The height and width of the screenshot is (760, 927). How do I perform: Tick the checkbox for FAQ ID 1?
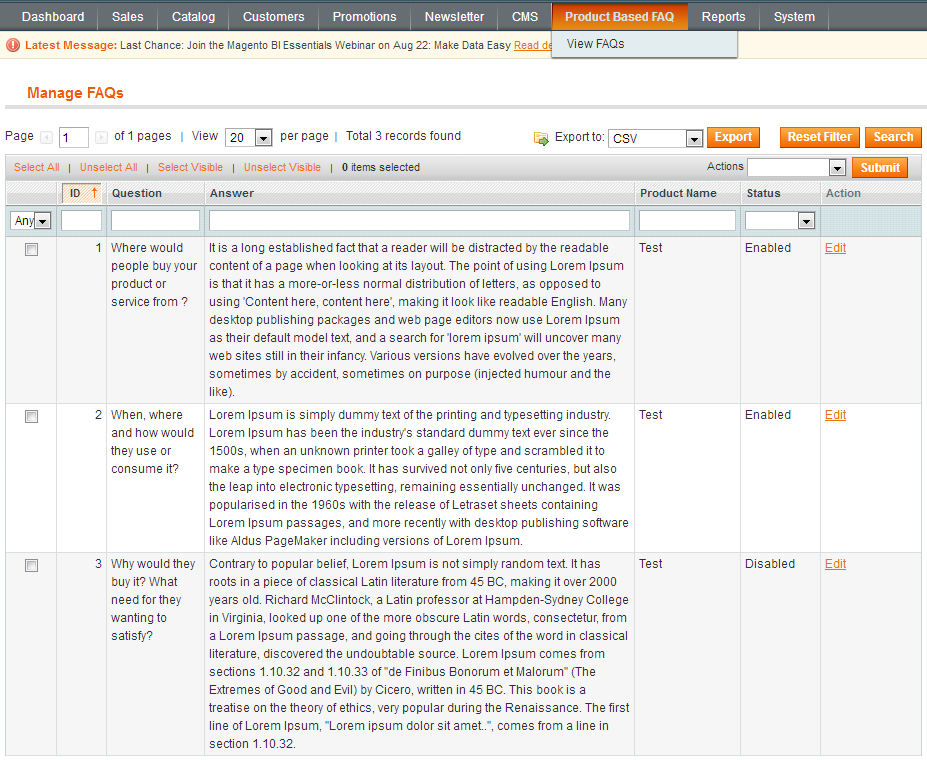(31, 250)
